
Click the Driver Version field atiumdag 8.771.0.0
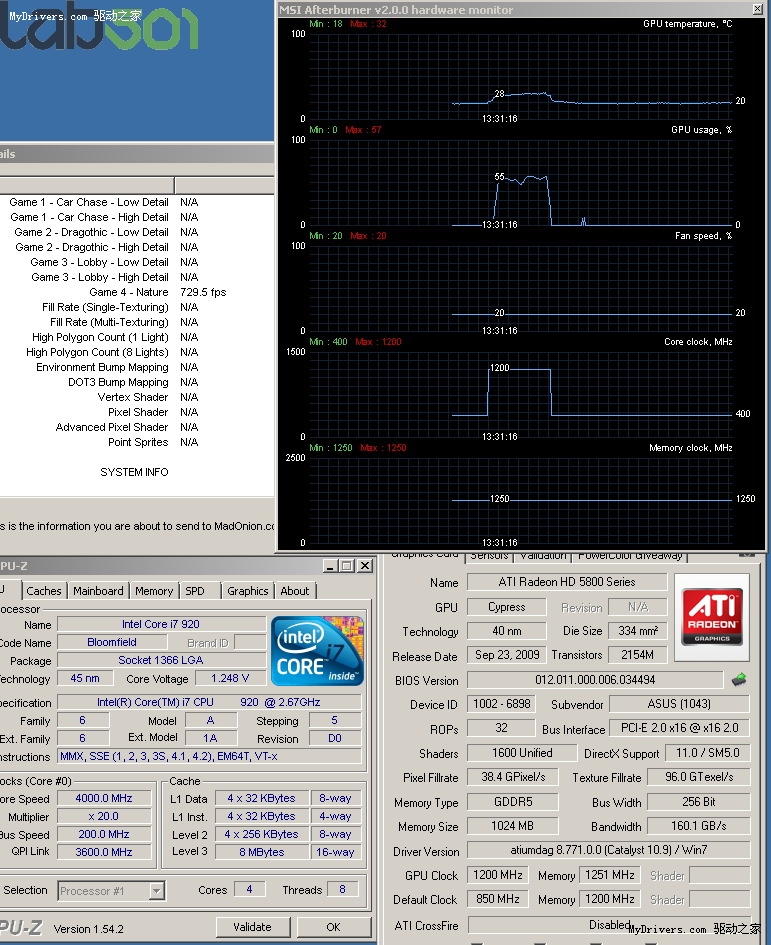(609, 850)
